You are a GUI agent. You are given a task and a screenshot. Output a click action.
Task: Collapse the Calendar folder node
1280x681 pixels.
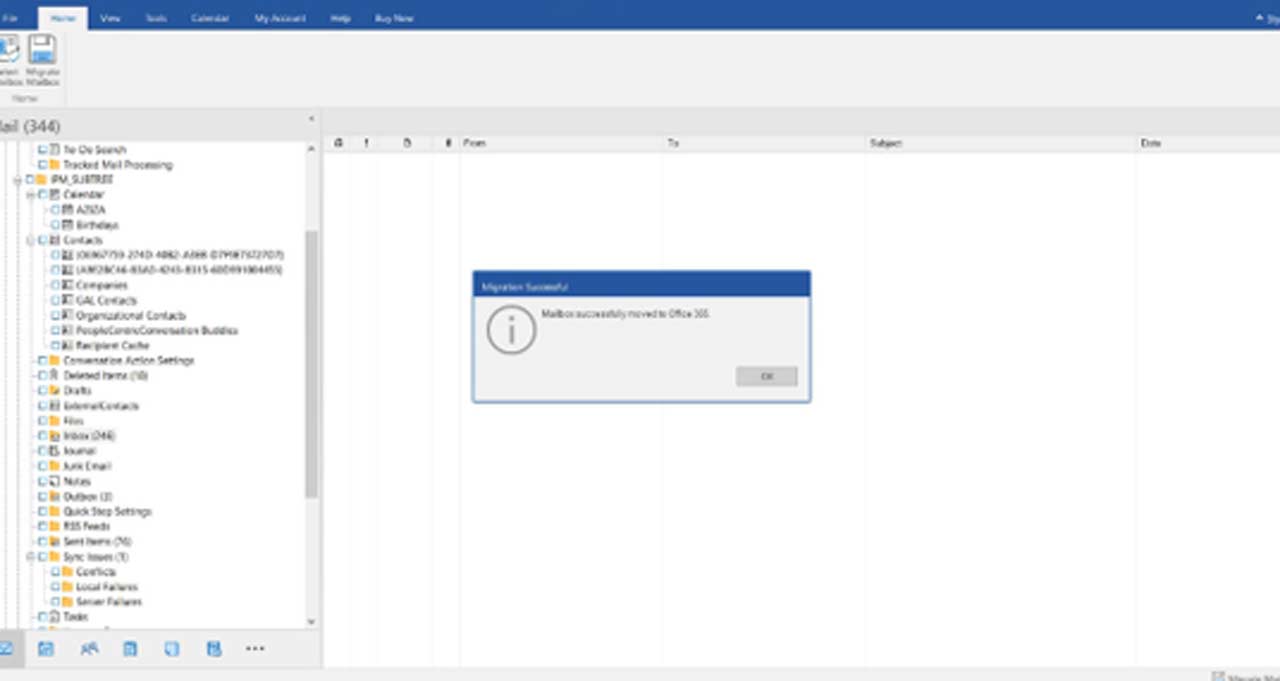pos(31,195)
